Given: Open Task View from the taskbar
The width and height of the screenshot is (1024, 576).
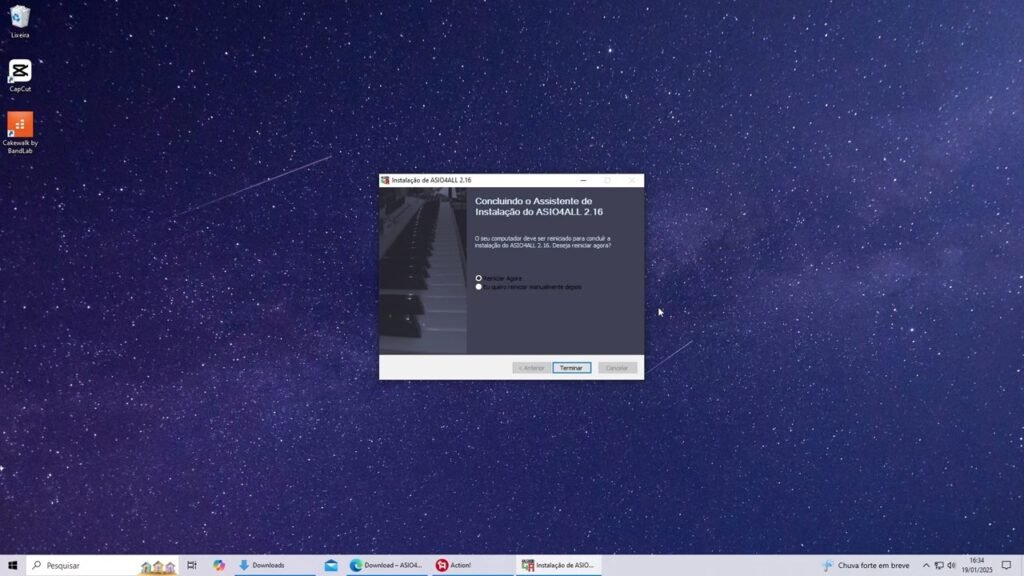Looking at the screenshot, I should click(191, 566).
